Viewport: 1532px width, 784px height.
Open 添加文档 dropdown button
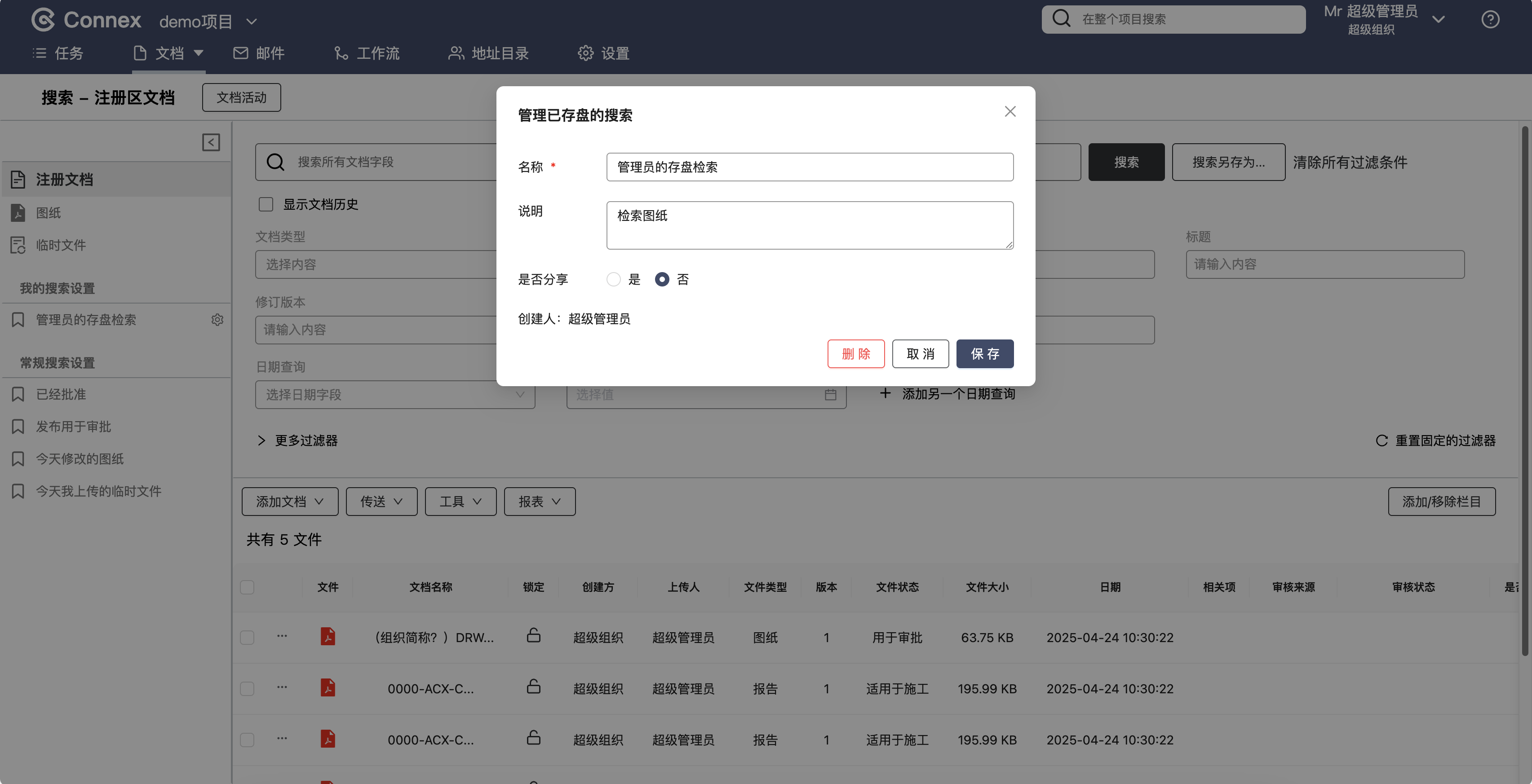290,502
